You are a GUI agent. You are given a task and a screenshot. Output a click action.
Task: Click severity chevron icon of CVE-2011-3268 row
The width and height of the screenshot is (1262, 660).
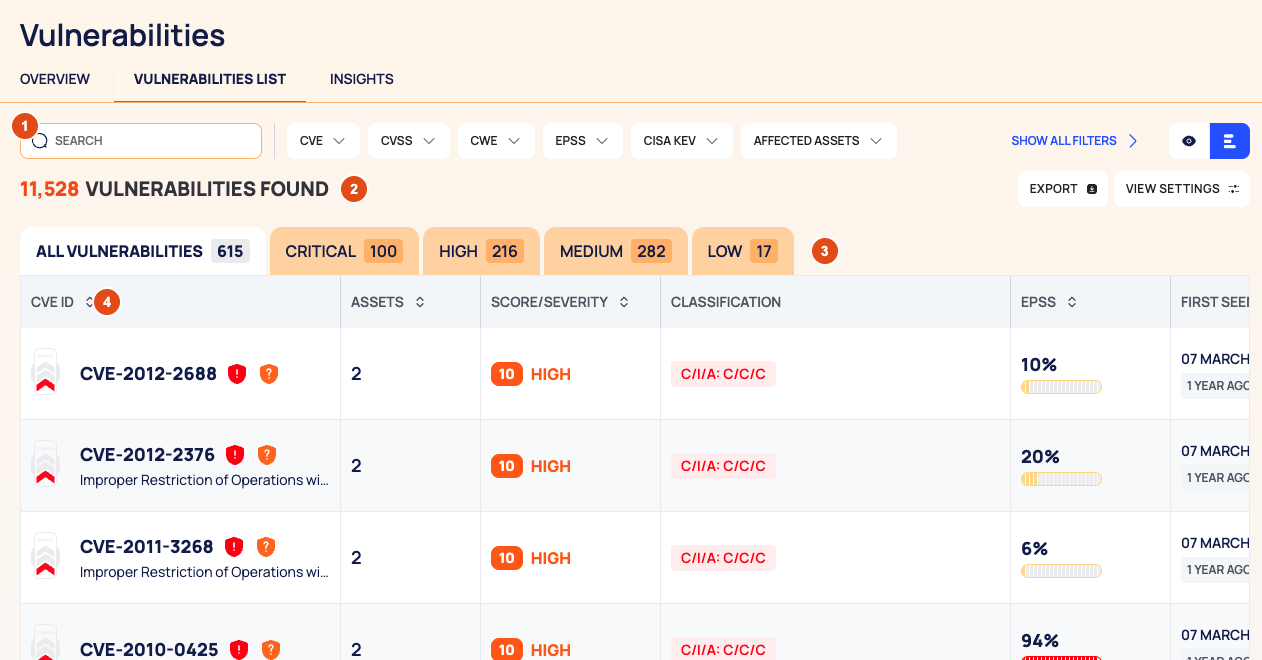pyautogui.click(x=45, y=556)
